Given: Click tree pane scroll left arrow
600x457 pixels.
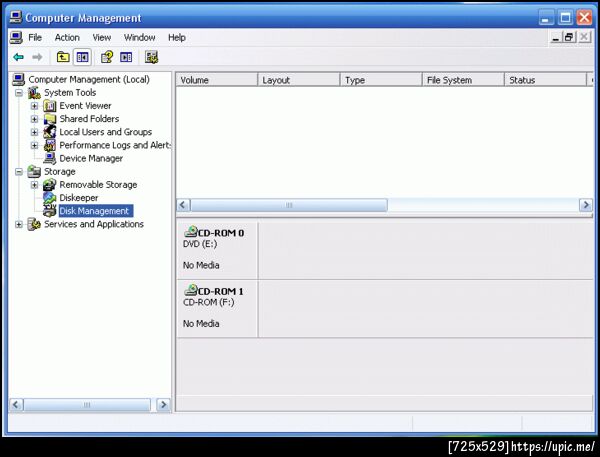Looking at the screenshot, I should pyautogui.click(x=16, y=405).
